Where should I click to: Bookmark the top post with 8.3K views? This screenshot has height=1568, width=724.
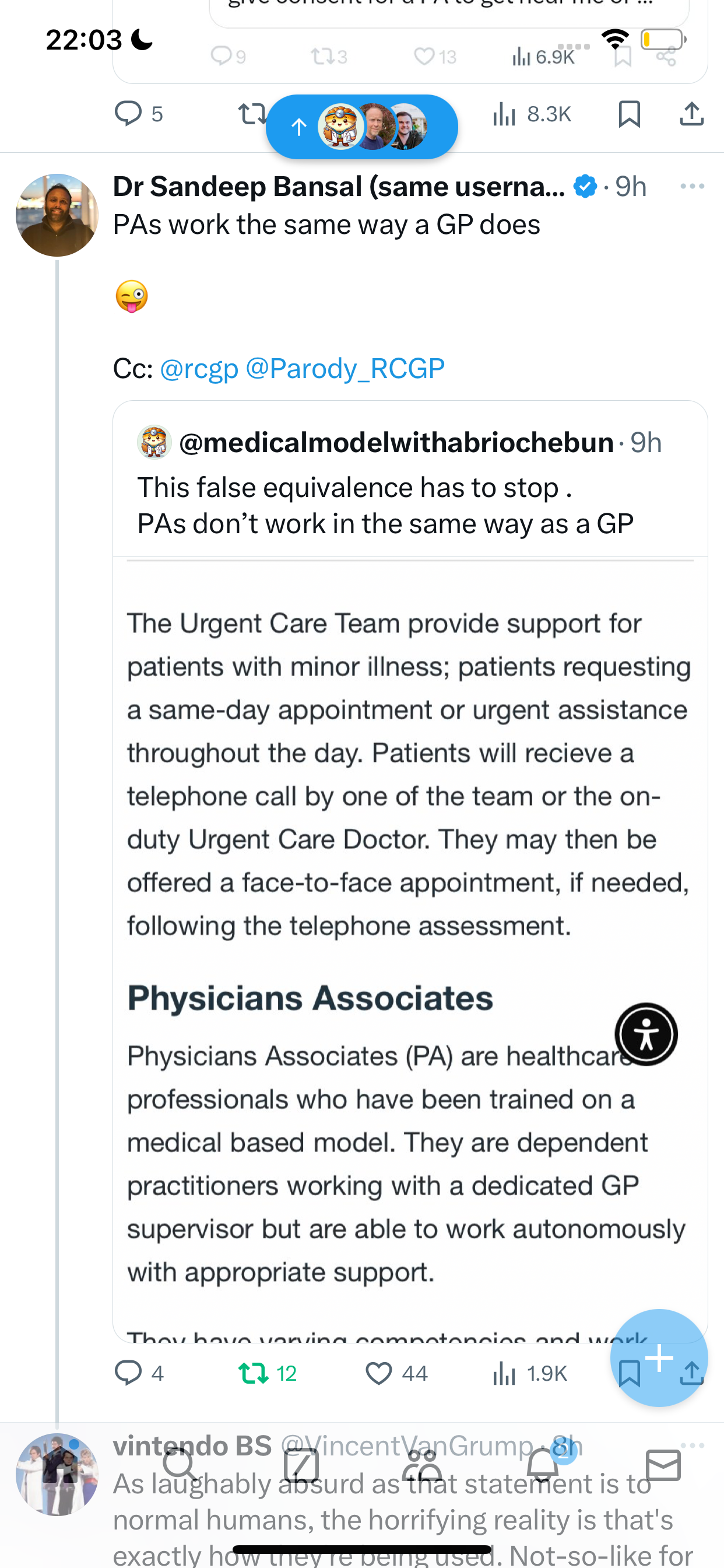point(629,114)
